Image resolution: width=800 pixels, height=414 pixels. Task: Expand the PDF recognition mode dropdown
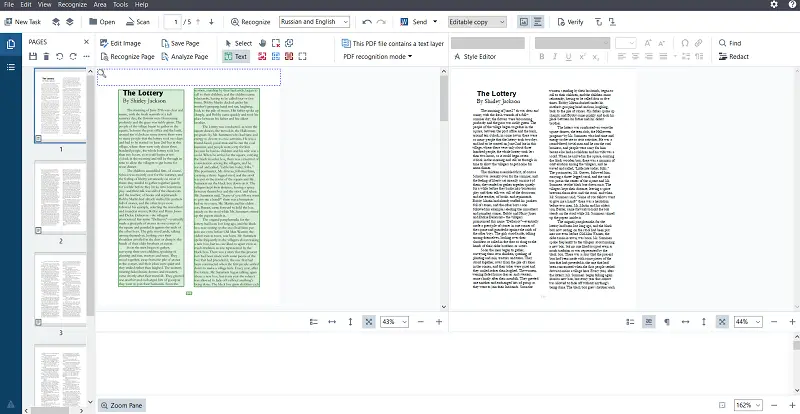click(378, 57)
